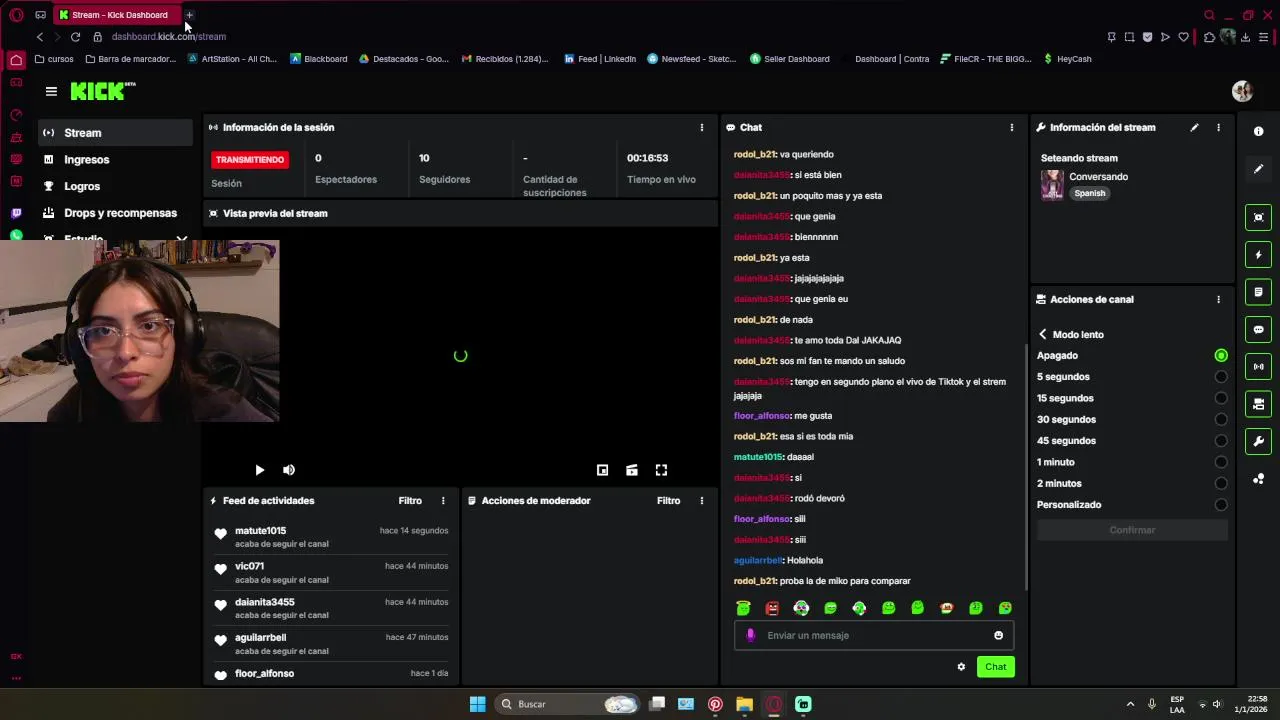Reload the page with the browser refresh button
Viewport: 1280px width, 720px height.
click(75, 37)
